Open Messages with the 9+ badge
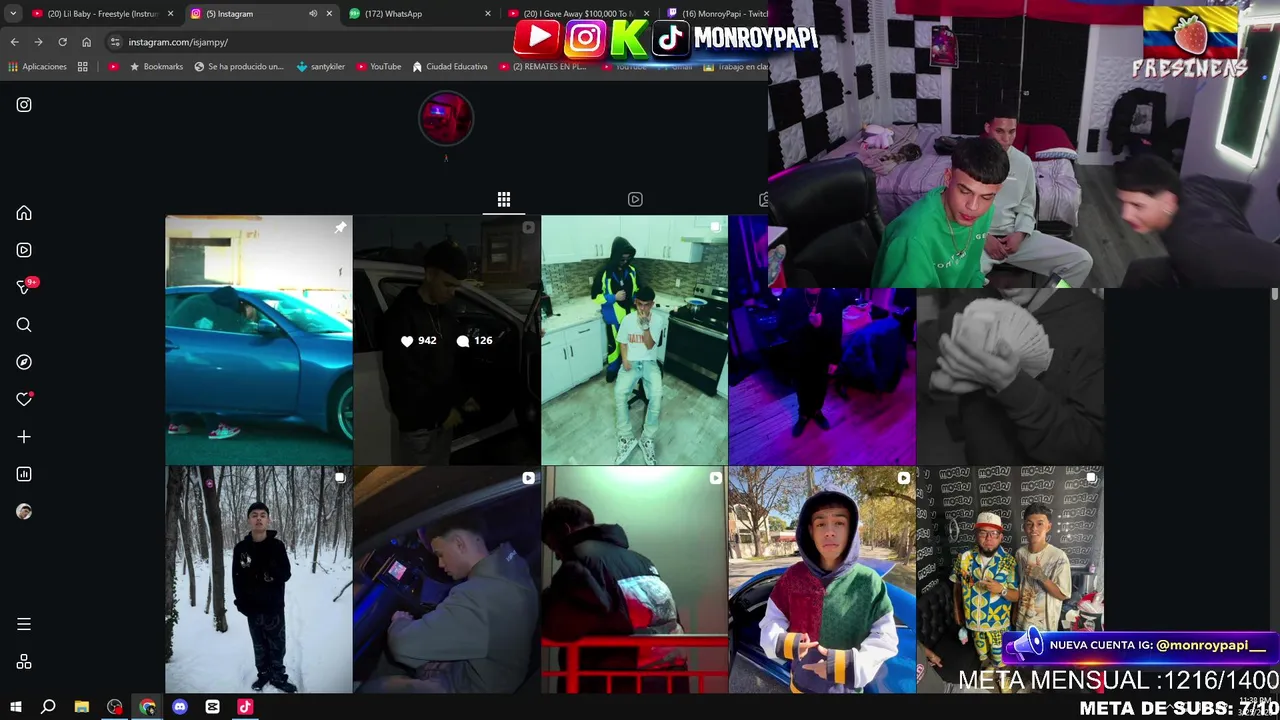This screenshot has width=1280, height=720. click(24, 287)
